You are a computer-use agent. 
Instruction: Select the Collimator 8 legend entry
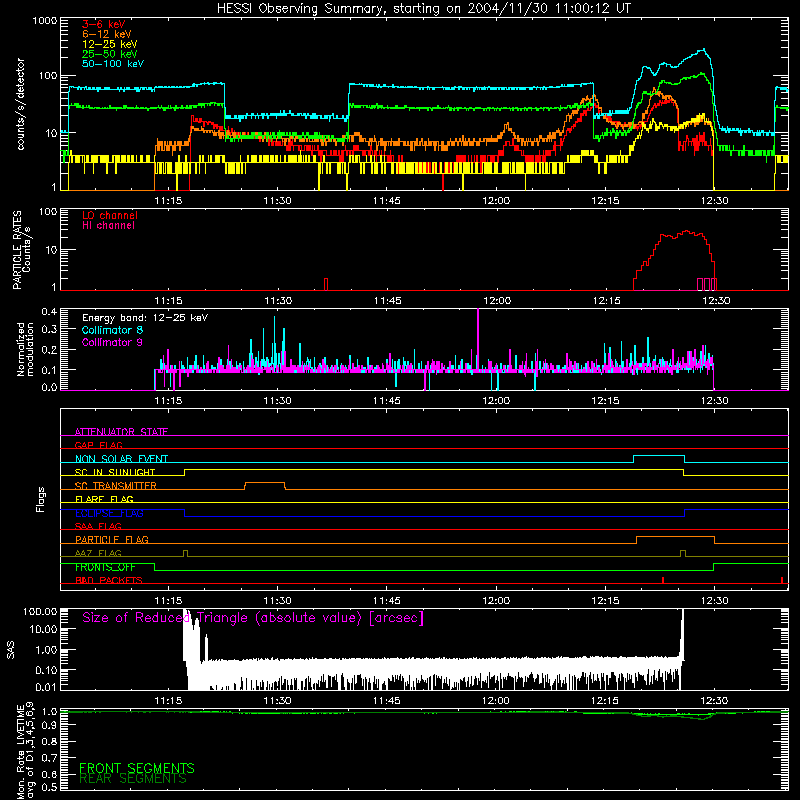pos(112,330)
